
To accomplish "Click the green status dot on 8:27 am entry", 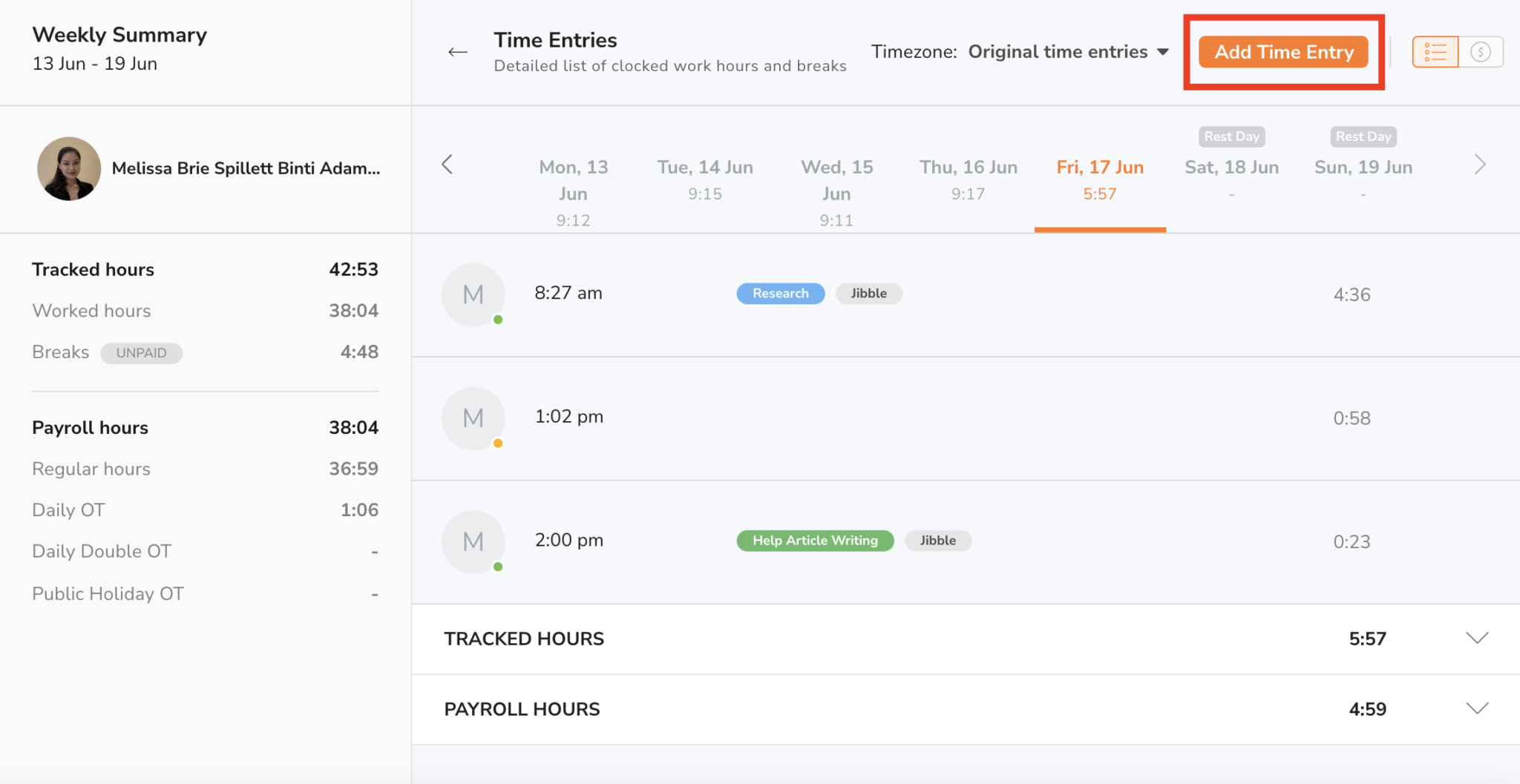I will point(499,318).
